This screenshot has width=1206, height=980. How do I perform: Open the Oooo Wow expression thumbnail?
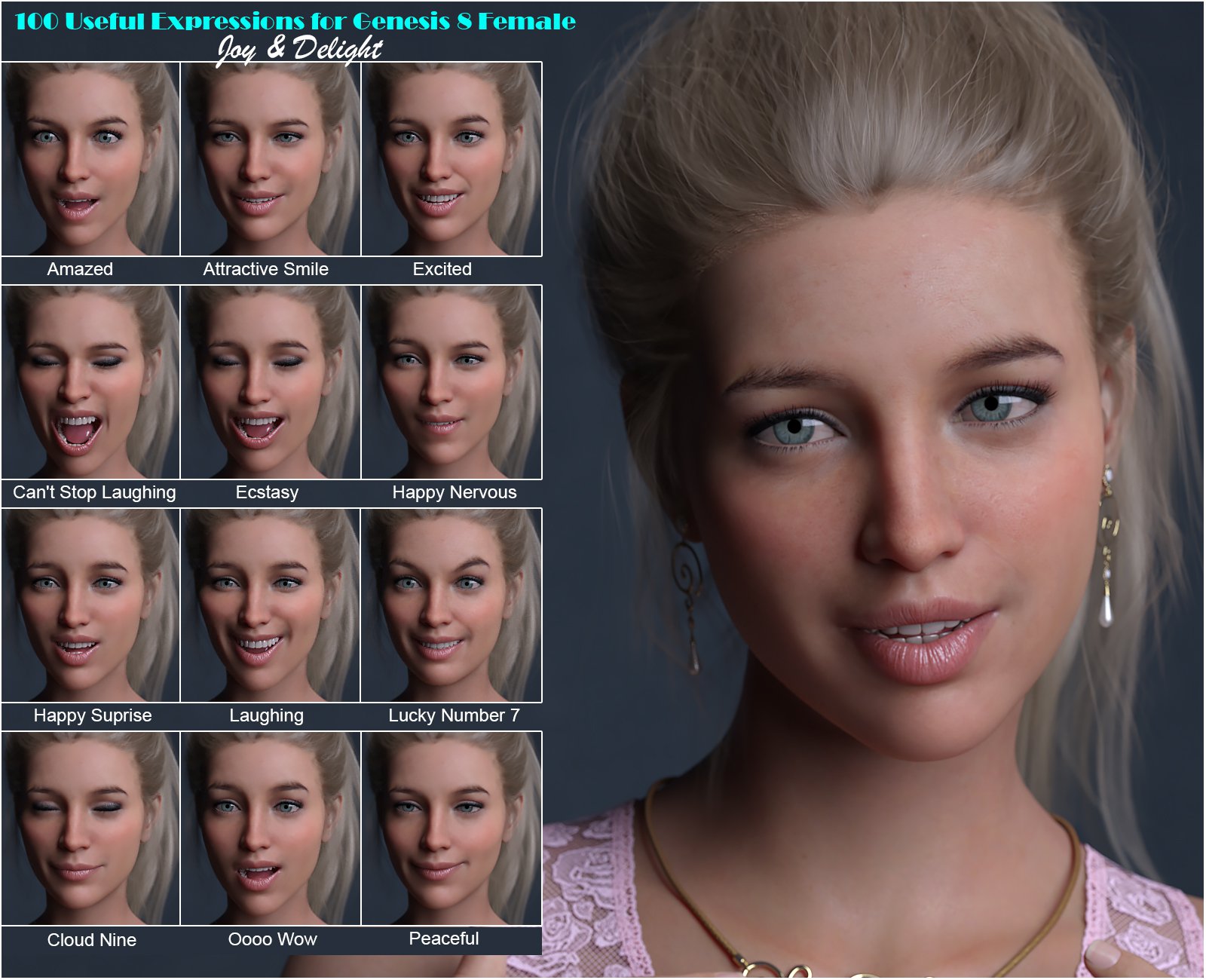pyautogui.click(x=271, y=828)
